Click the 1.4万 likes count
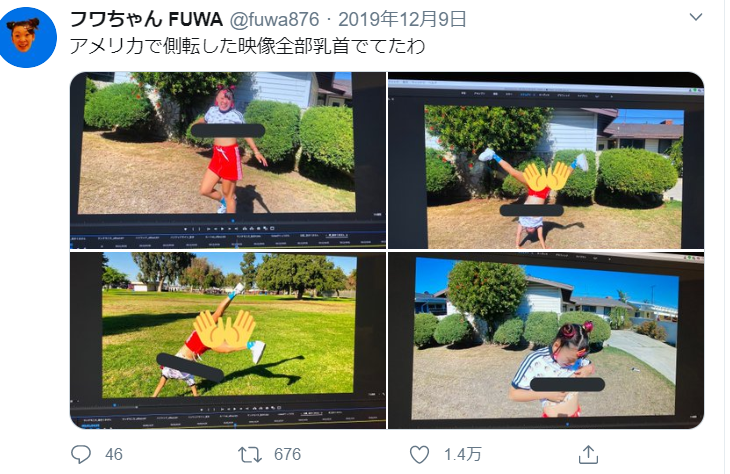This screenshot has height=474, width=730. click(x=462, y=454)
